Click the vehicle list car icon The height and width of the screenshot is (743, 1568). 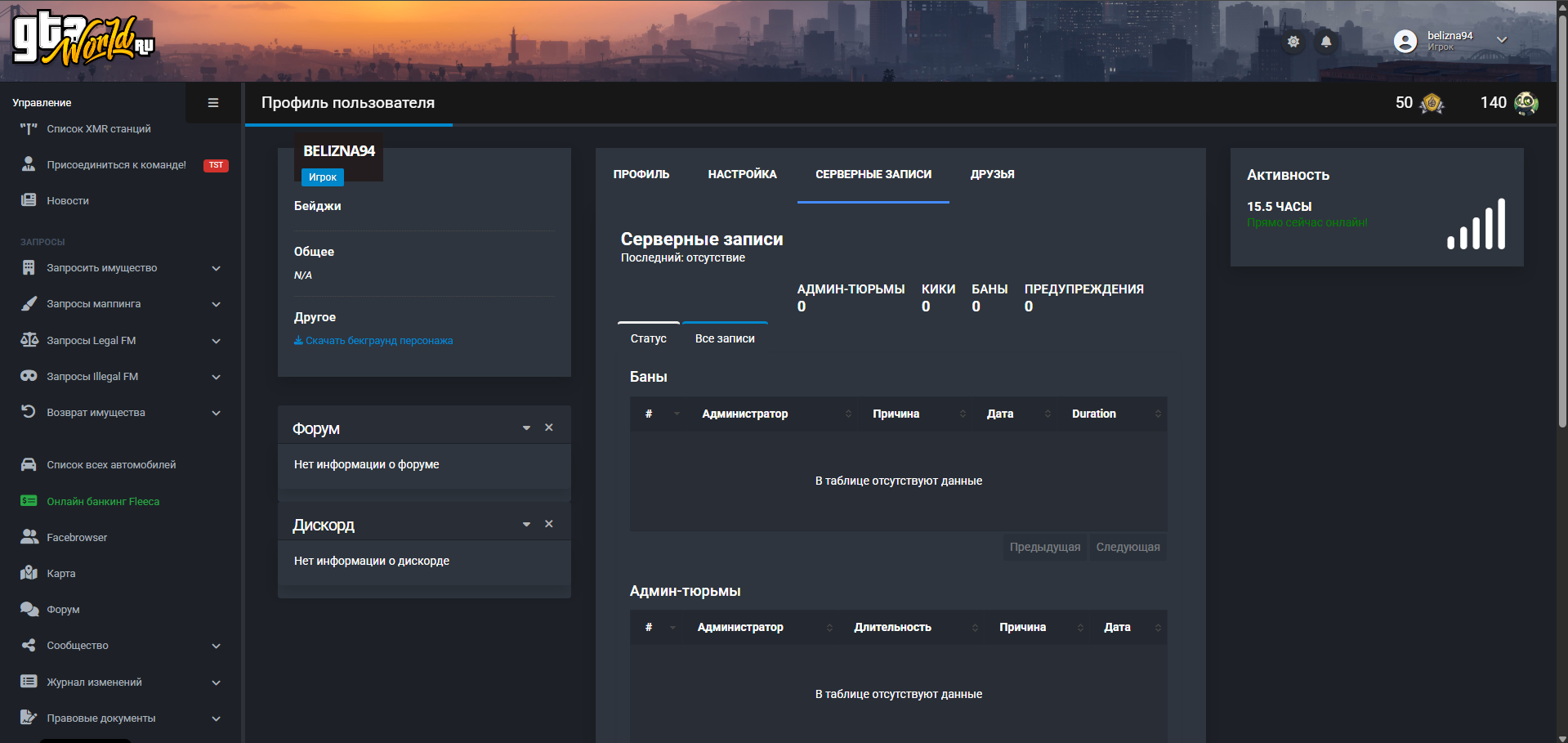coord(29,464)
